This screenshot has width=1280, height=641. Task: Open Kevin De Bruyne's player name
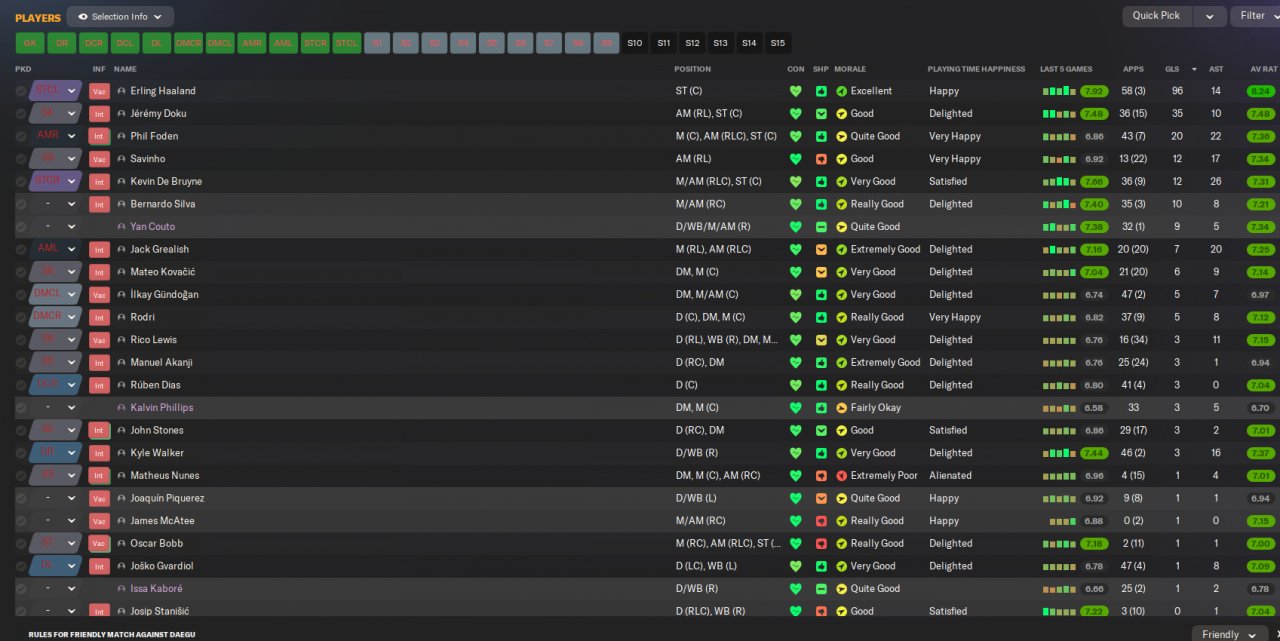point(166,182)
